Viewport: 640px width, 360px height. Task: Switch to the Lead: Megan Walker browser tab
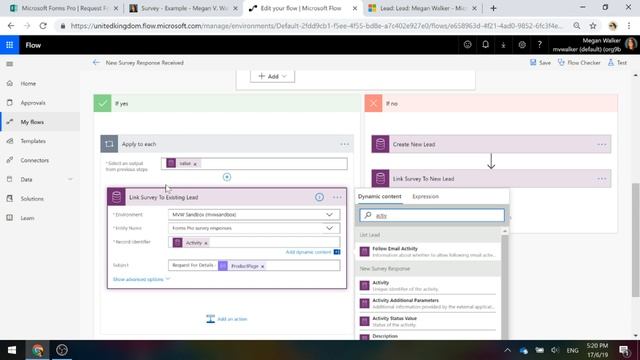click(422, 8)
